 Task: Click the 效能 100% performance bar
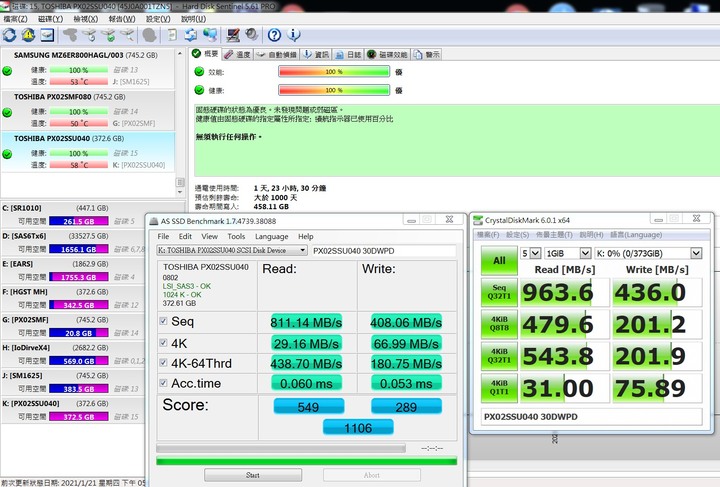pos(334,72)
